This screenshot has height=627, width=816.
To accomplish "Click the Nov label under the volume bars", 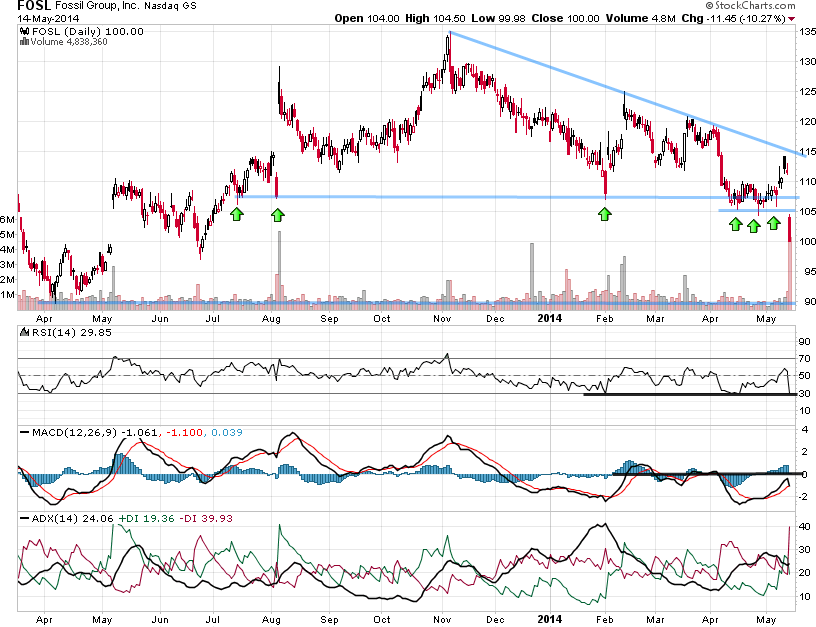I will 442,318.
